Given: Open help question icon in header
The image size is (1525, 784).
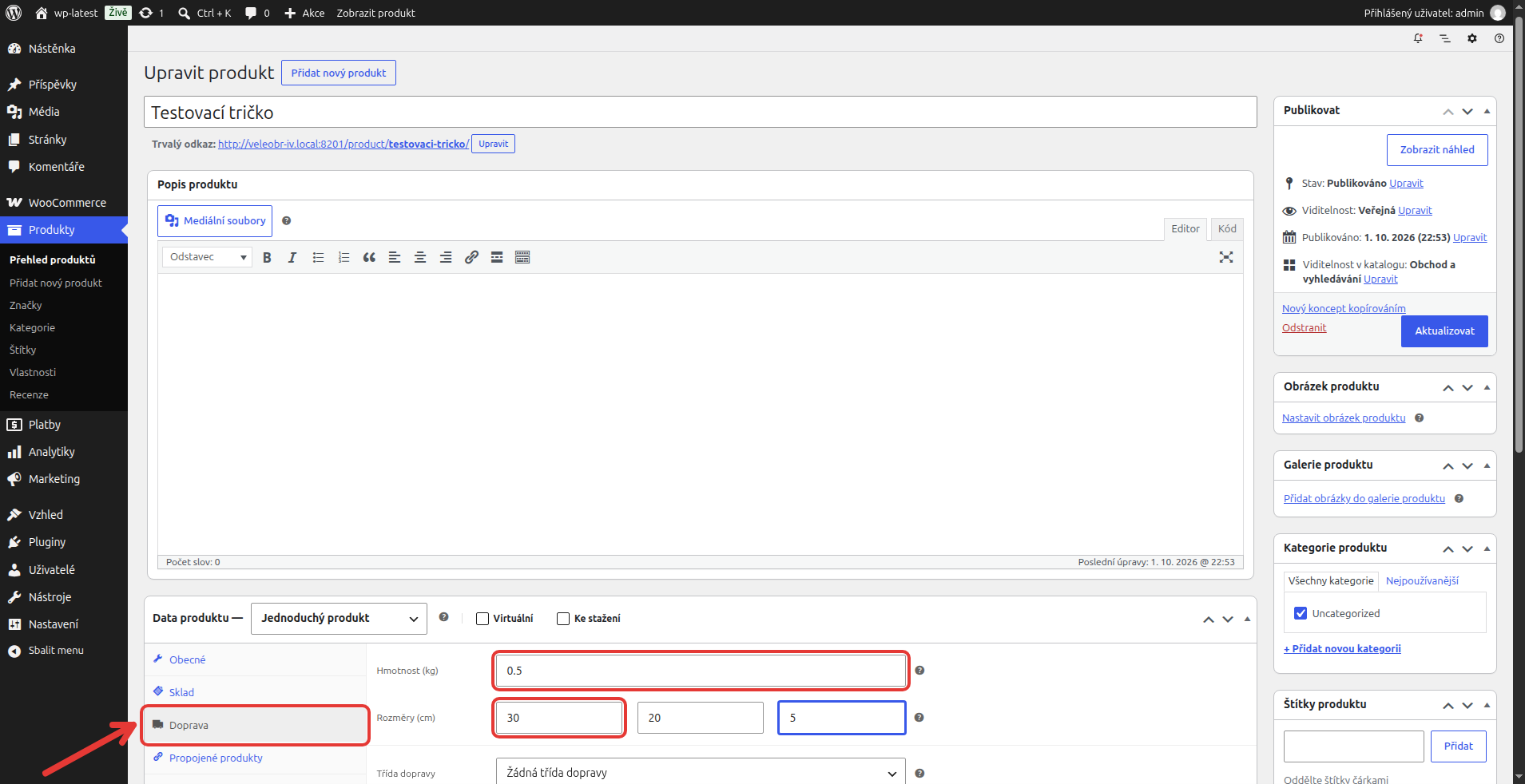Looking at the screenshot, I should (x=1499, y=38).
